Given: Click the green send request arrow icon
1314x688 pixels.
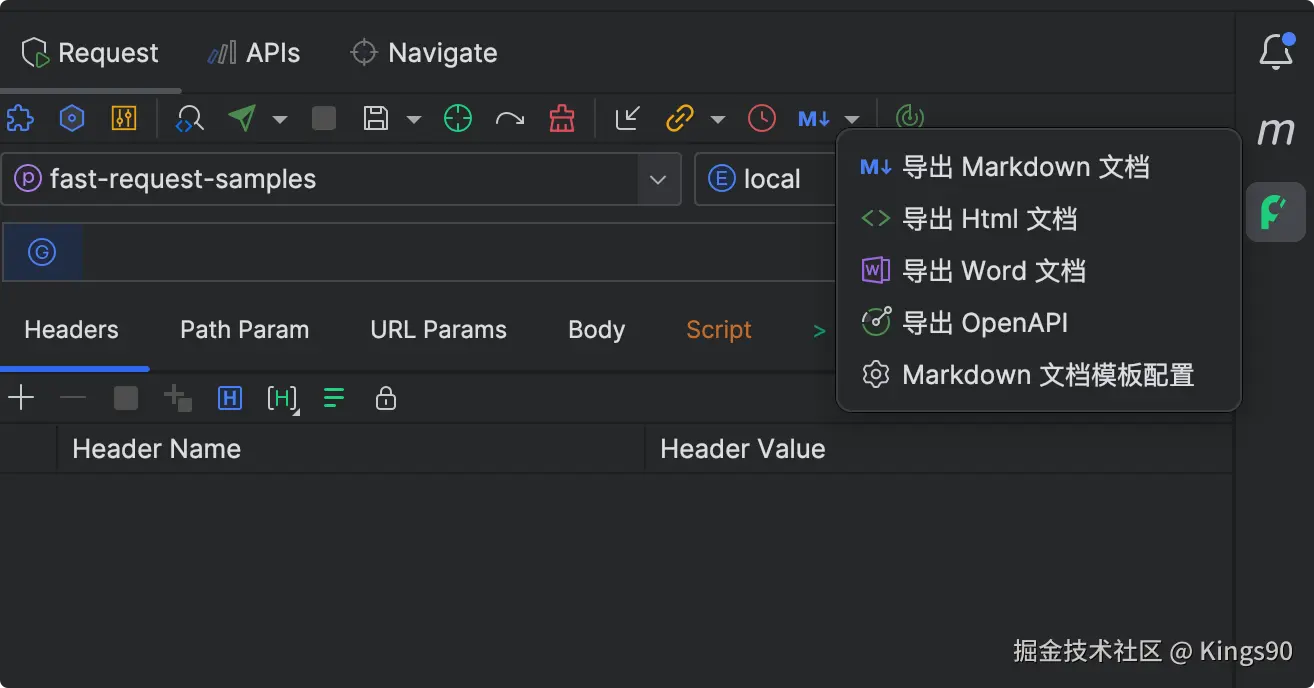Looking at the screenshot, I should [x=242, y=118].
